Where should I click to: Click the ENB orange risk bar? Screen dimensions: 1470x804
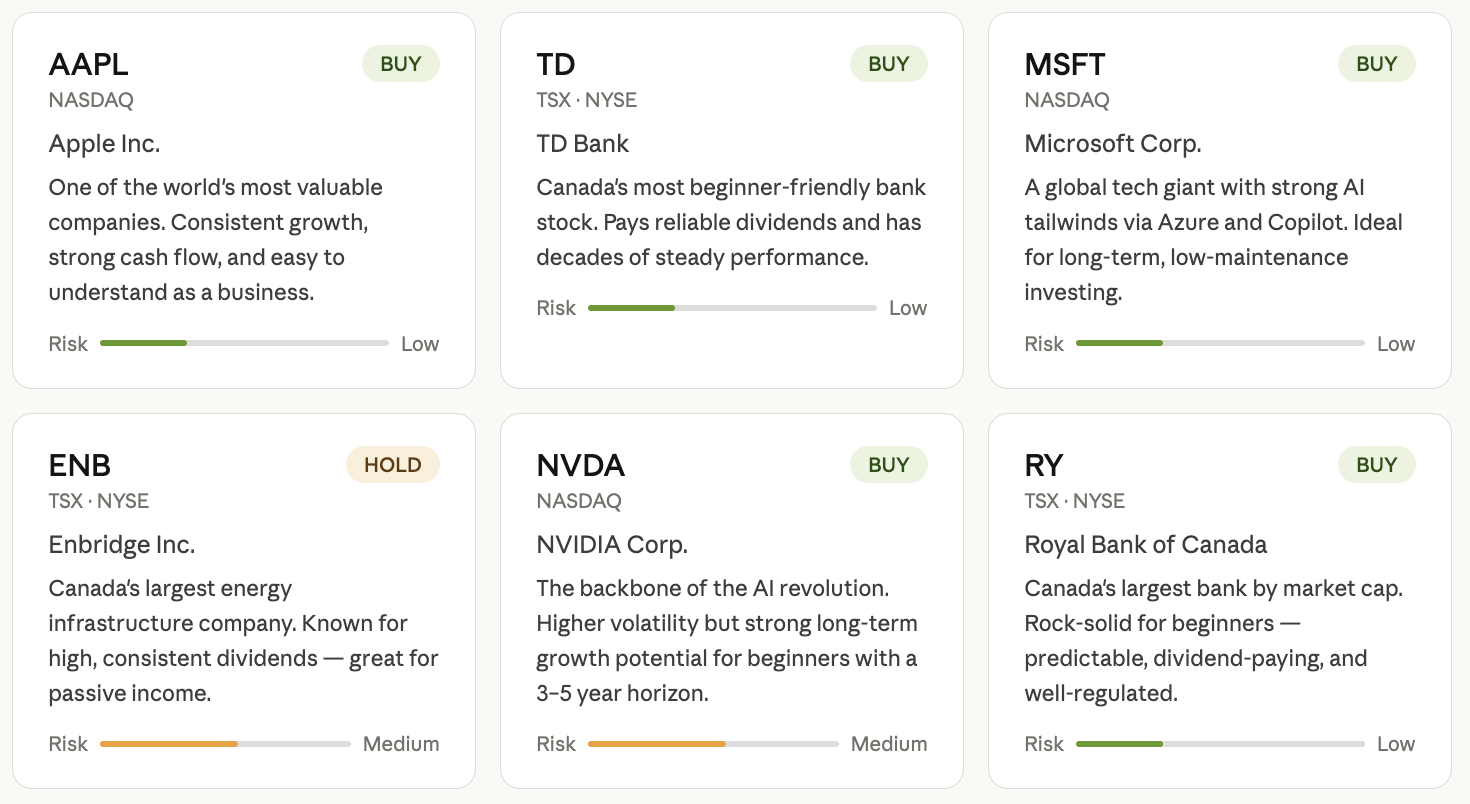[169, 744]
